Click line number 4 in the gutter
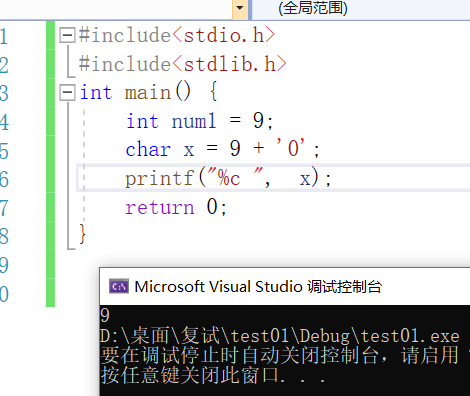The image size is (470, 396). tap(4, 122)
